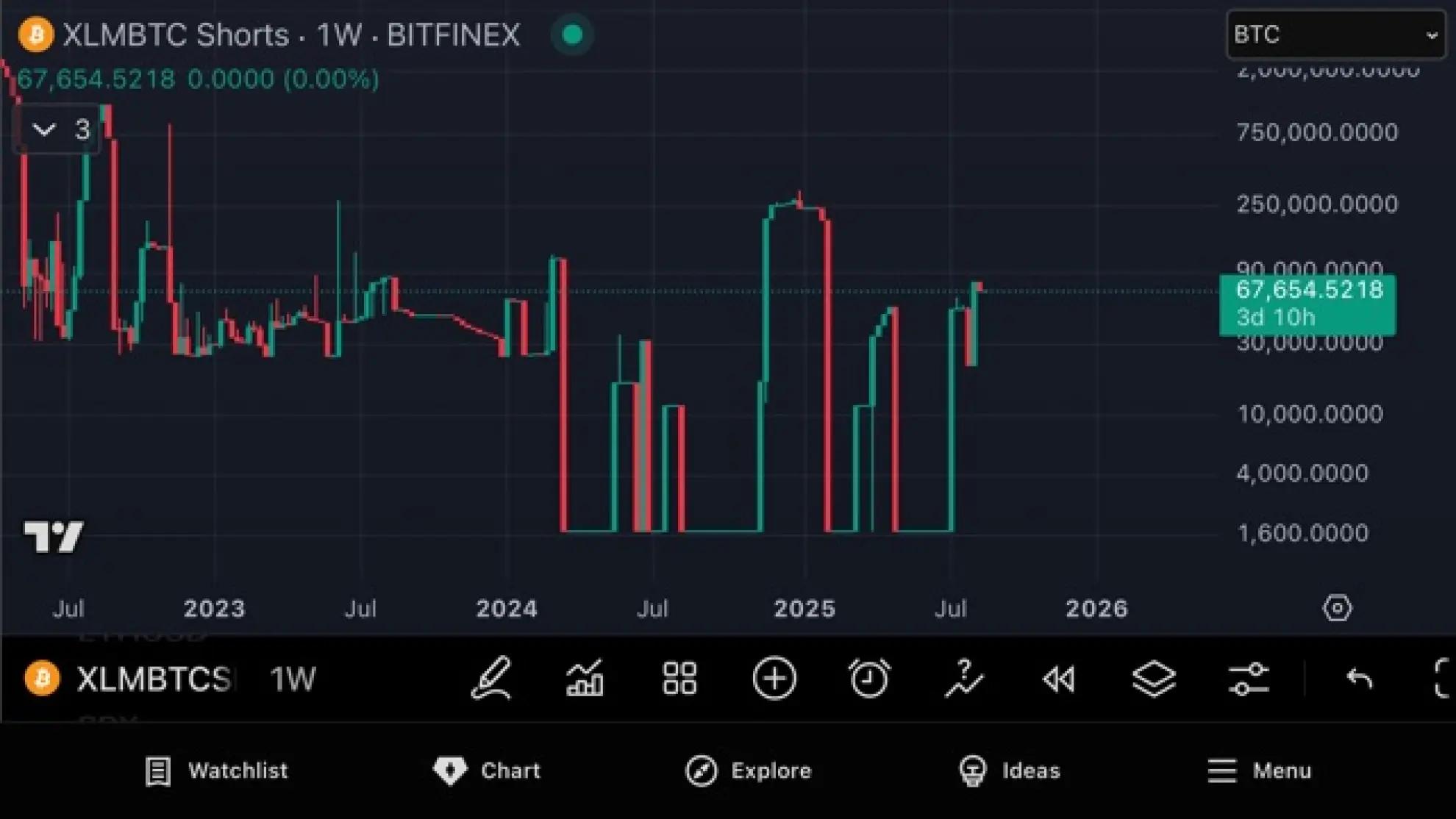Switch to the Watchlist tab
This screenshot has width=1456, height=819.
(x=216, y=770)
